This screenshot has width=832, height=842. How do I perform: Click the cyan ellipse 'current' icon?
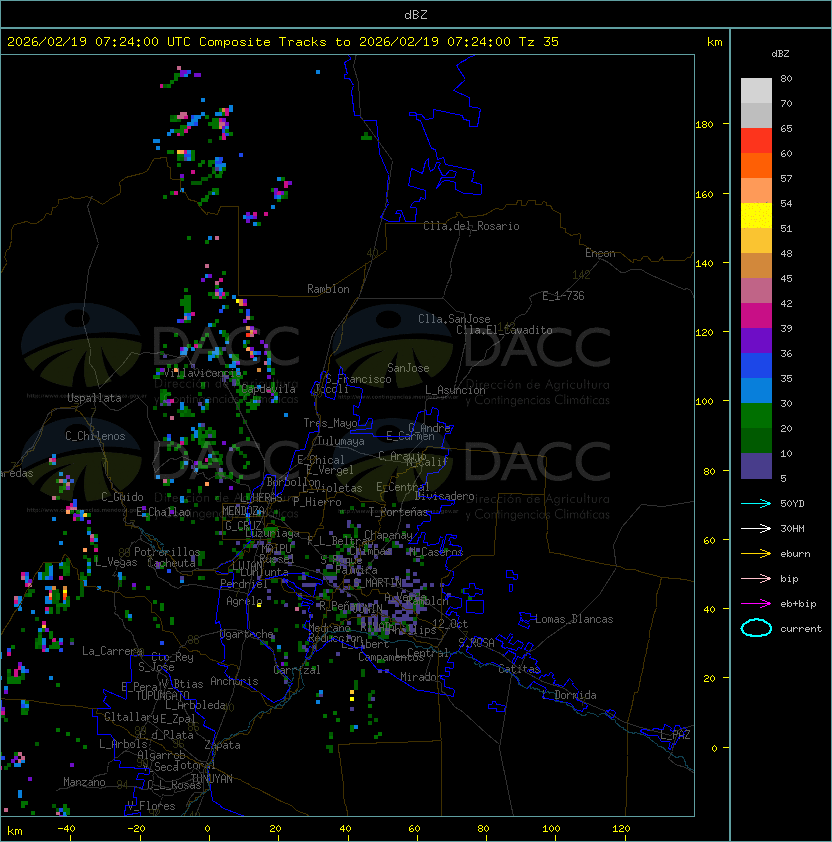[756, 628]
